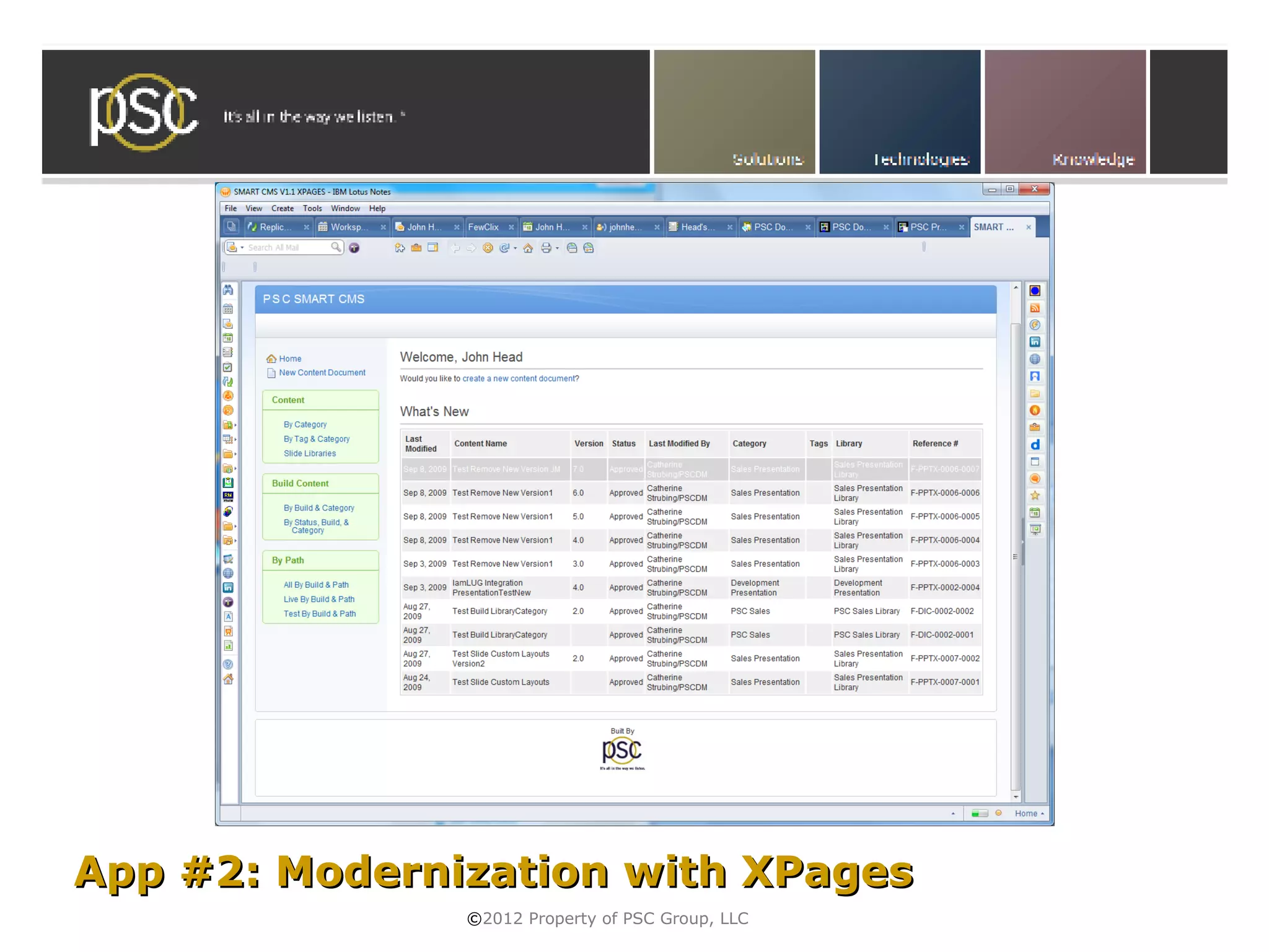The height and width of the screenshot is (952, 1269).
Task: Open the Refresh dropdown arrow in toolbar
Action: click(x=515, y=248)
